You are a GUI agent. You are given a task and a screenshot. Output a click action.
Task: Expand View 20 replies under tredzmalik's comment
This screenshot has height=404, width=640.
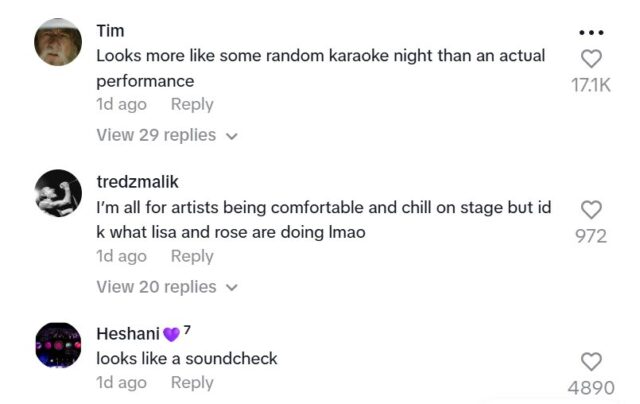tap(156, 287)
